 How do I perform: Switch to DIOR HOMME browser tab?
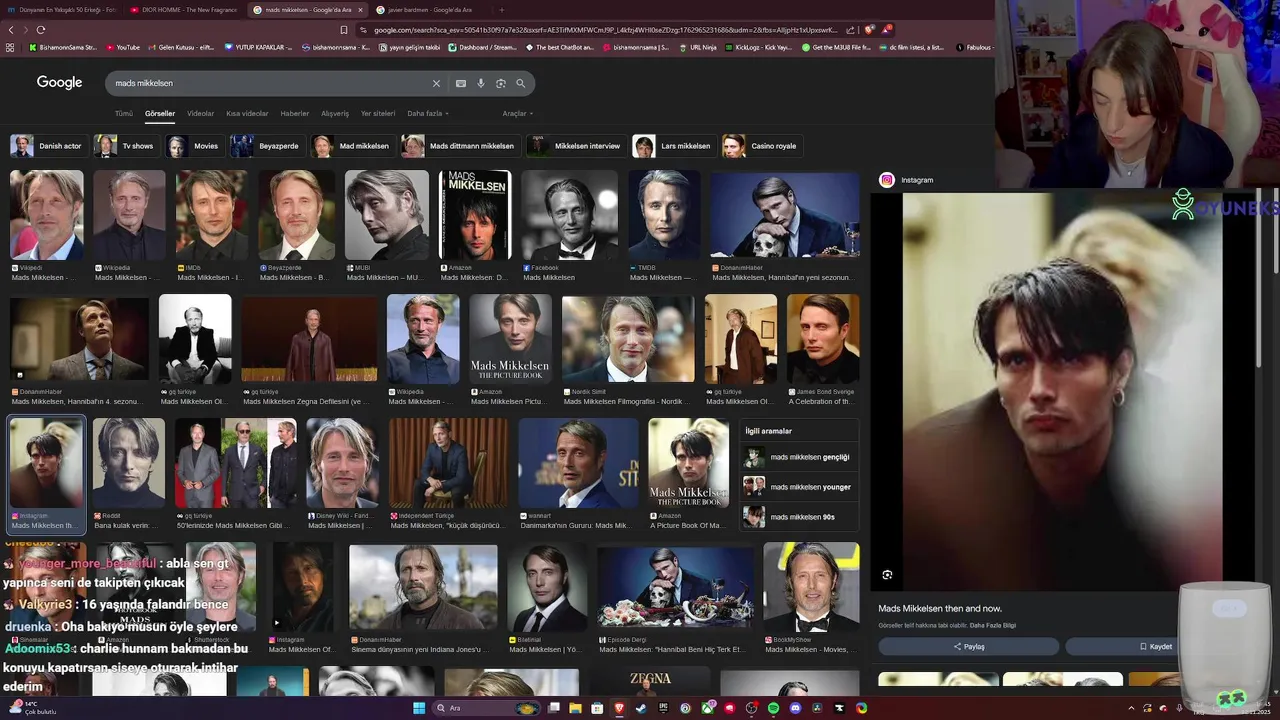tap(182, 10)
